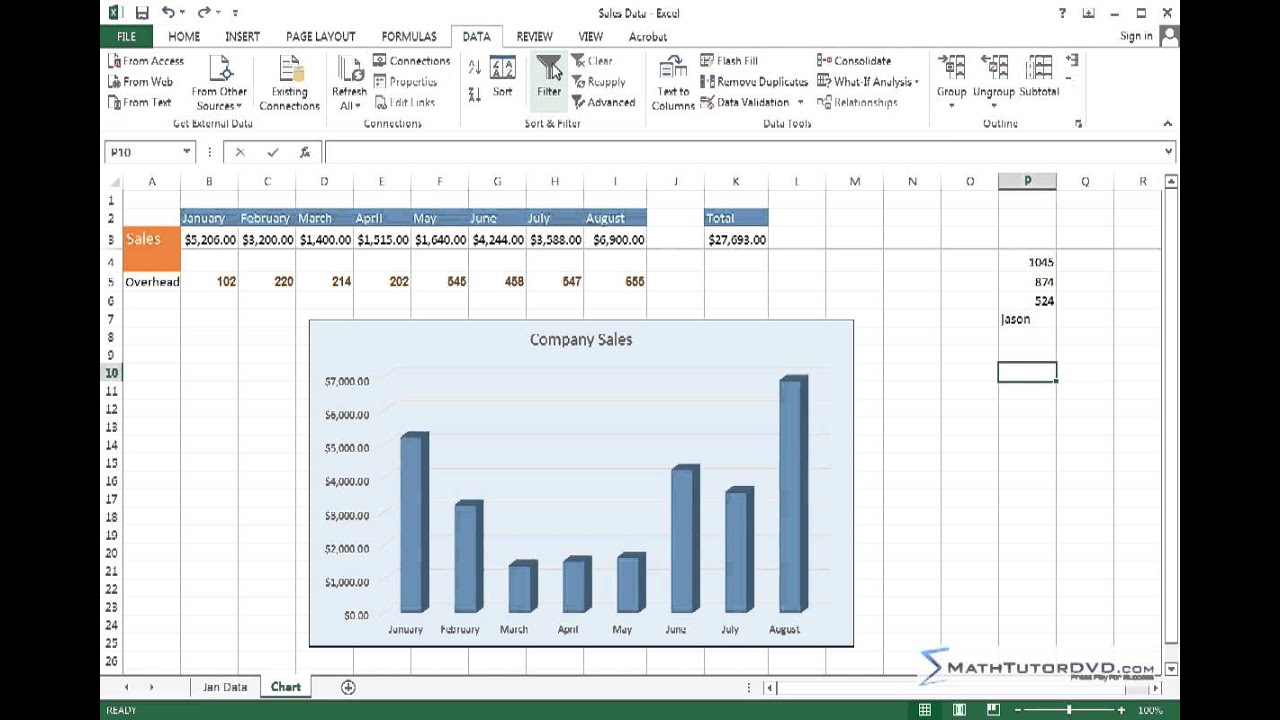Switch to Normal view
This screenshot has height=720, width=1280.
tap(925, 710)
